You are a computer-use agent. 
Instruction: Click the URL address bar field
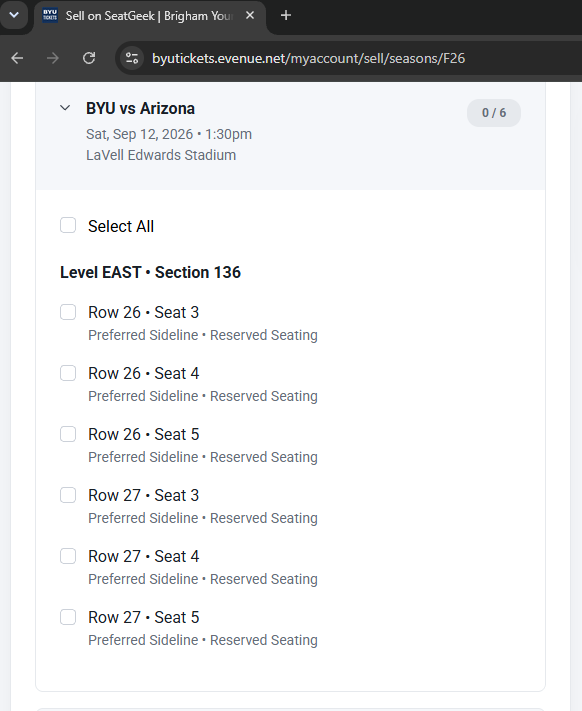pyautogui.click(x=308, y=58)
